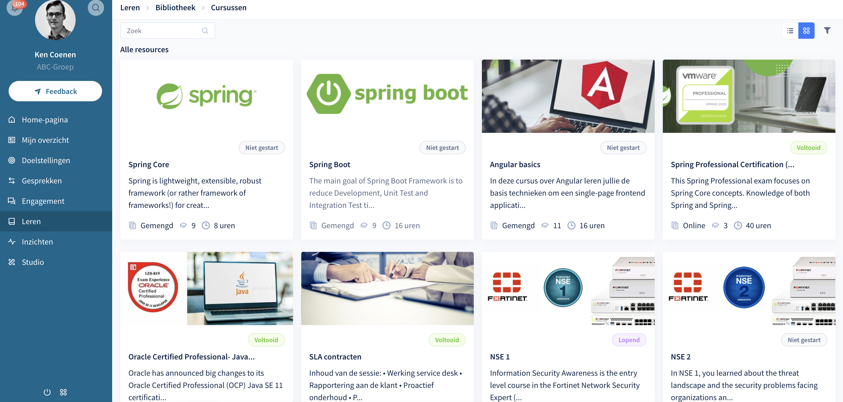Image resolution: width=843 pixels, height=402 pixels.
Task: Click Lopend badge on NSE 1
Action: pos(629,340)
